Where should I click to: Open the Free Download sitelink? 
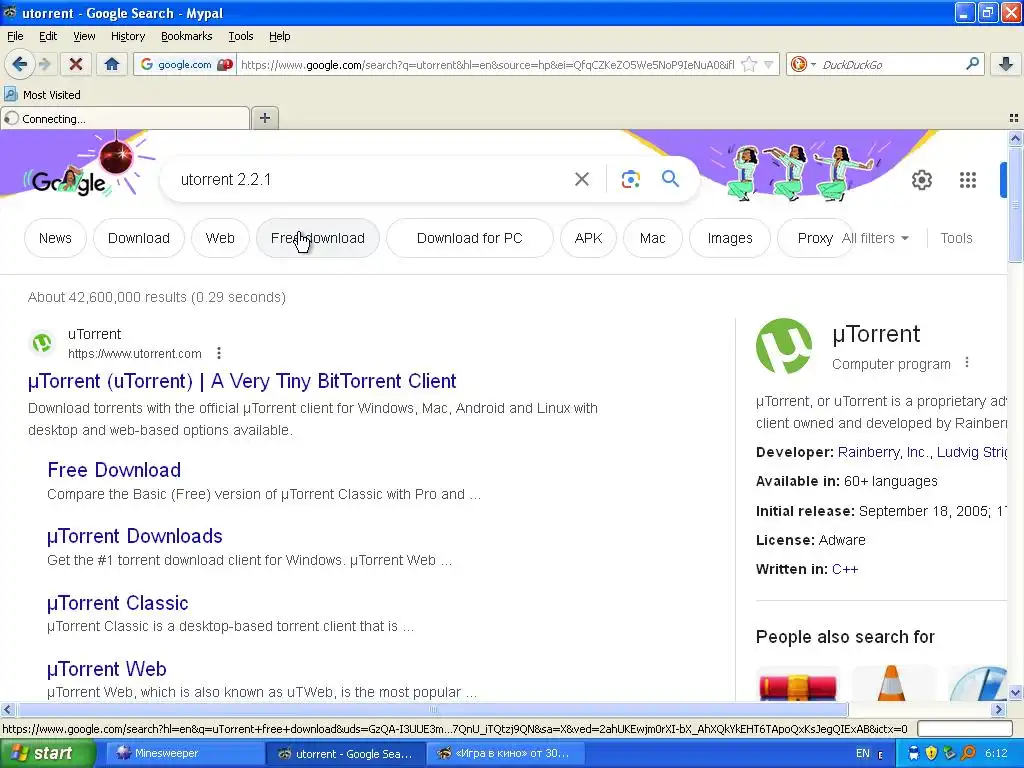(x=114, y=470)
